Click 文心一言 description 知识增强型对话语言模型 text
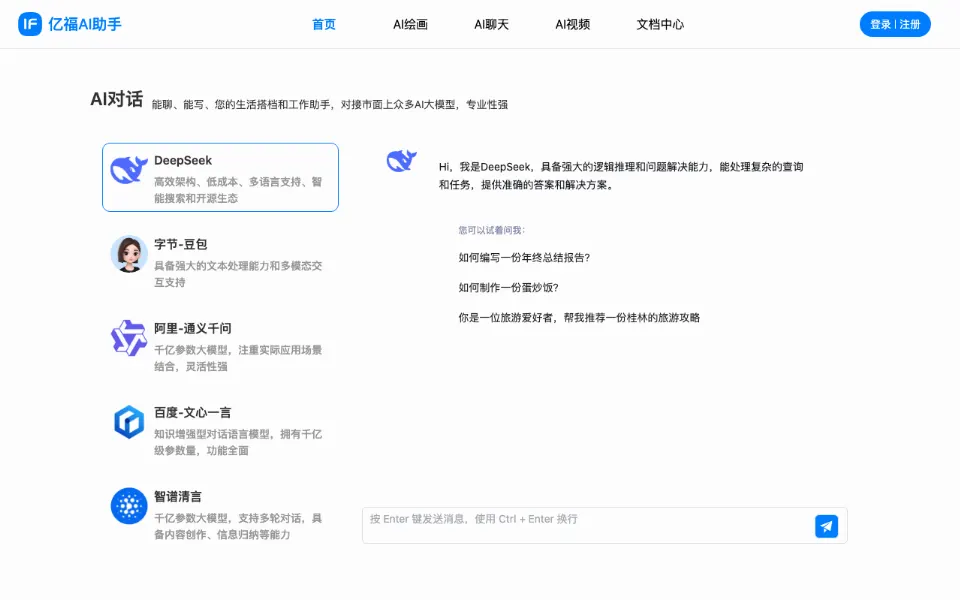960x600 pixels. tap(238, 442)
